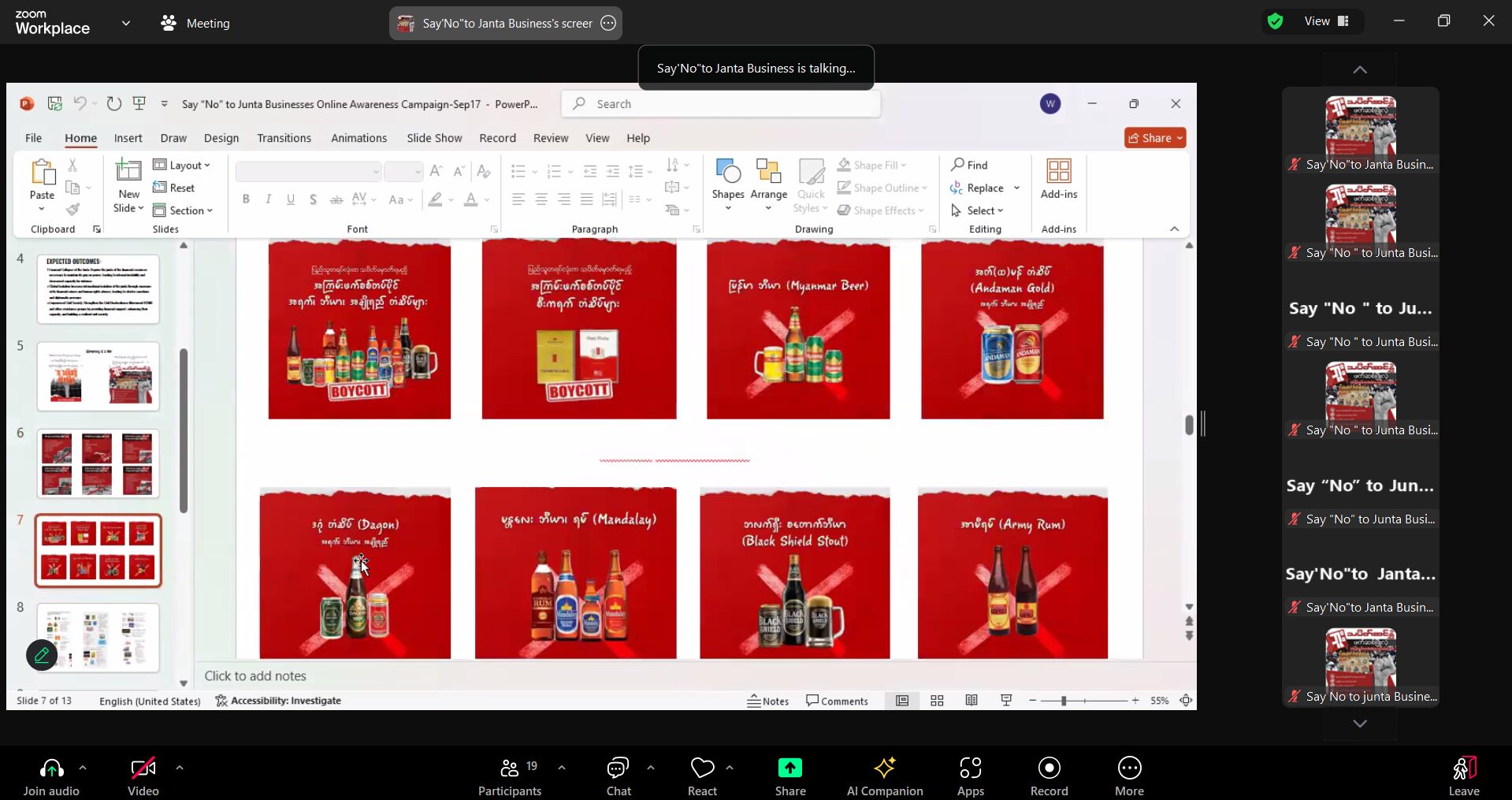Screen dimensions: 1512x800
Task: Toggle text Shadow formatting
Action: 314,199
